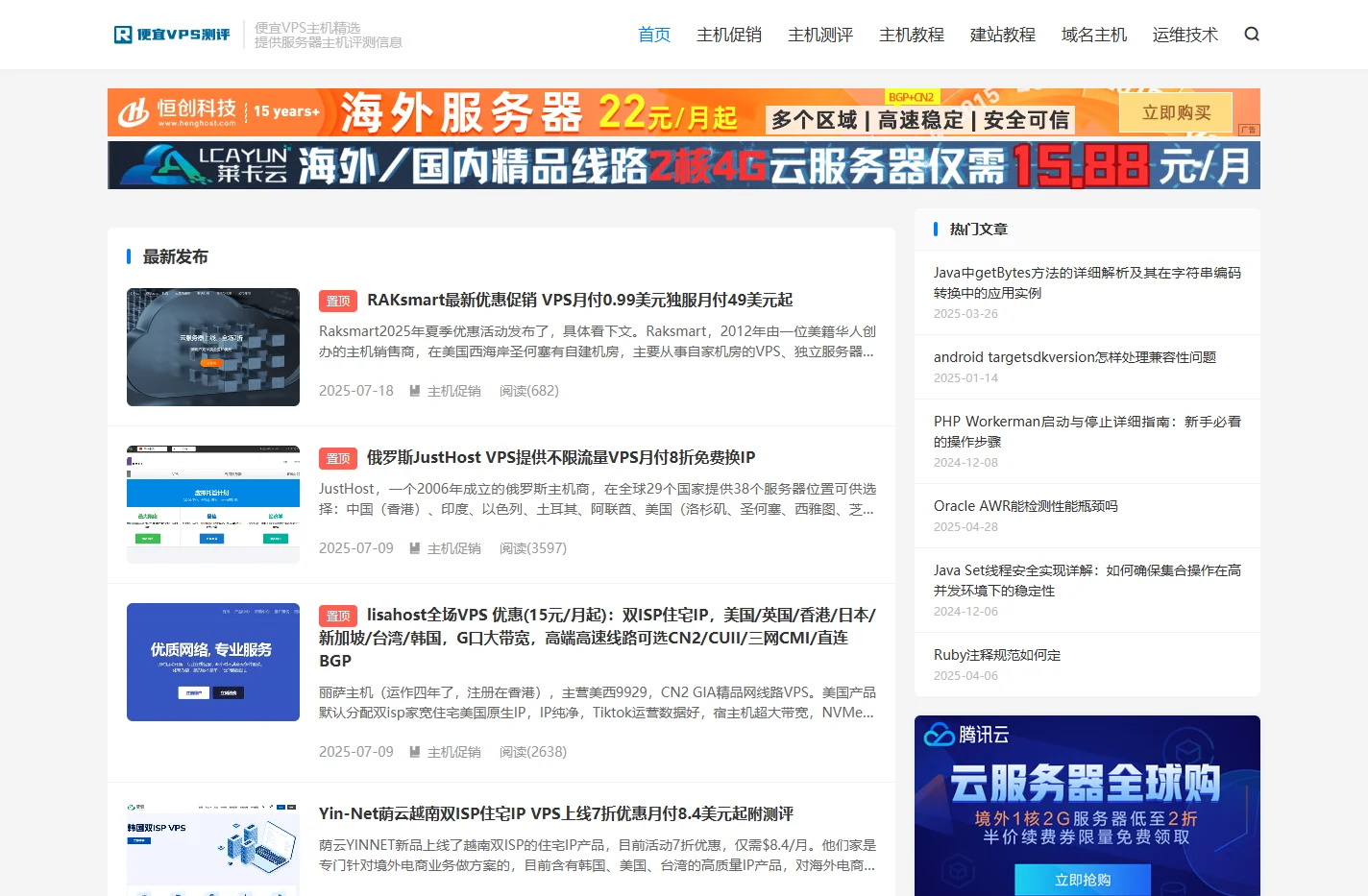Click date 2025-03-26 in hot articles
This screenshot has height=896, width=1368.
(965, 314)
